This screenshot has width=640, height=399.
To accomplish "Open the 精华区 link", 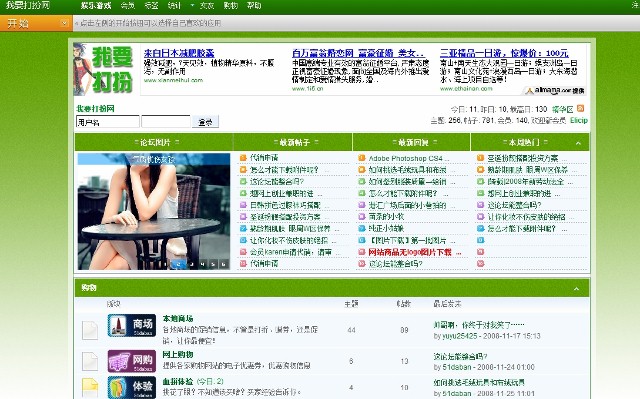I will 562,109.
